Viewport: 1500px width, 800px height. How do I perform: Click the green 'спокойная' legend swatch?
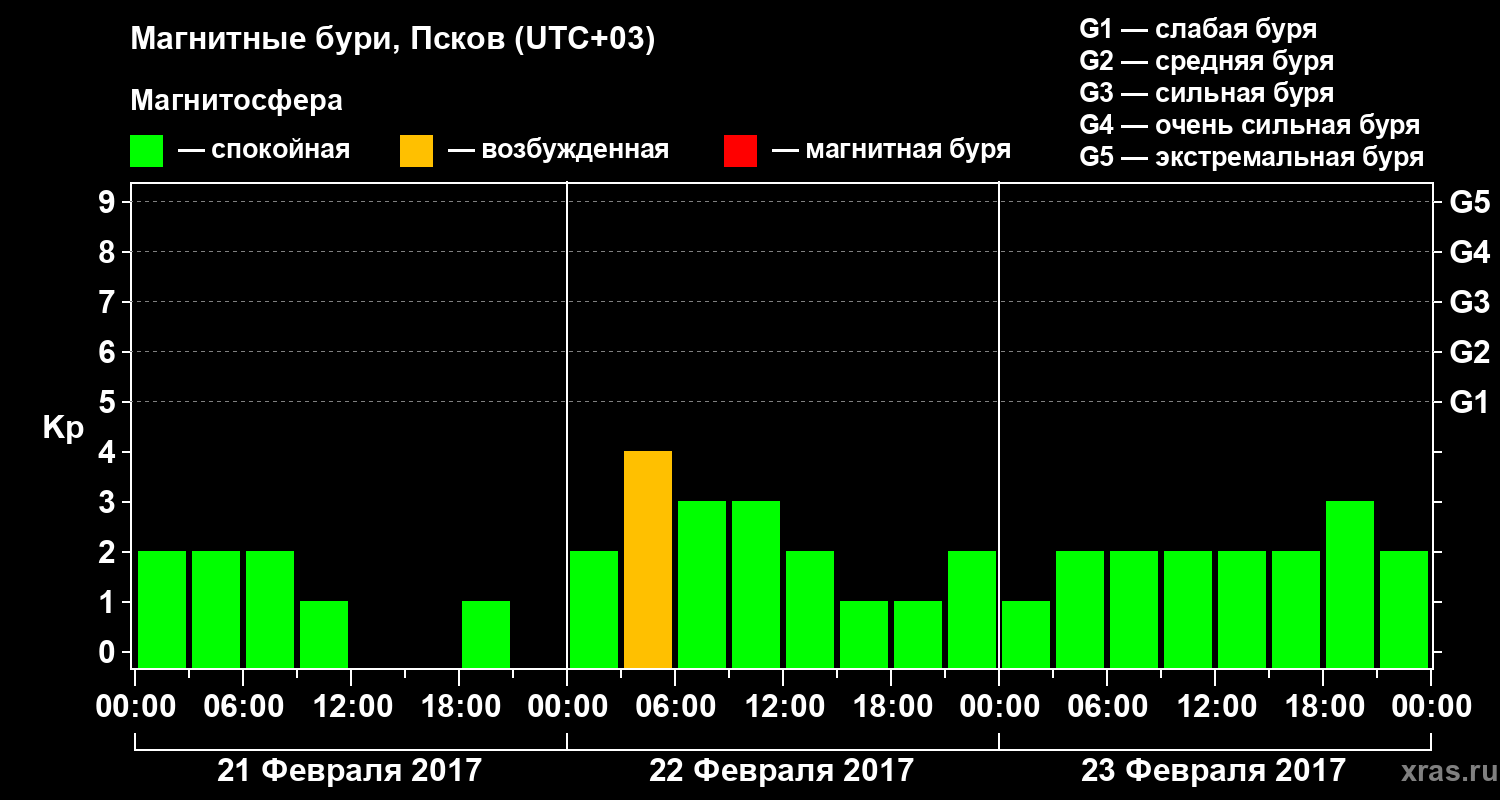pos(147,151)
